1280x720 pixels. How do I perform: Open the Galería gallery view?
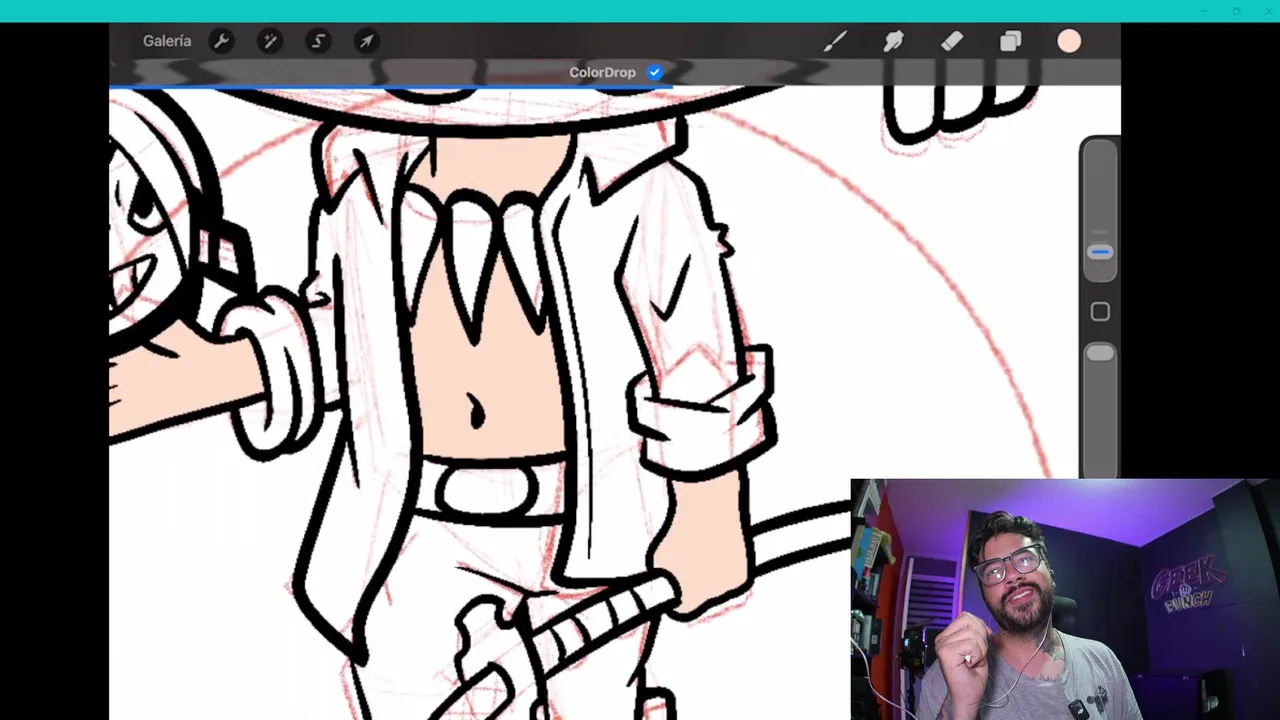point(166,41)
